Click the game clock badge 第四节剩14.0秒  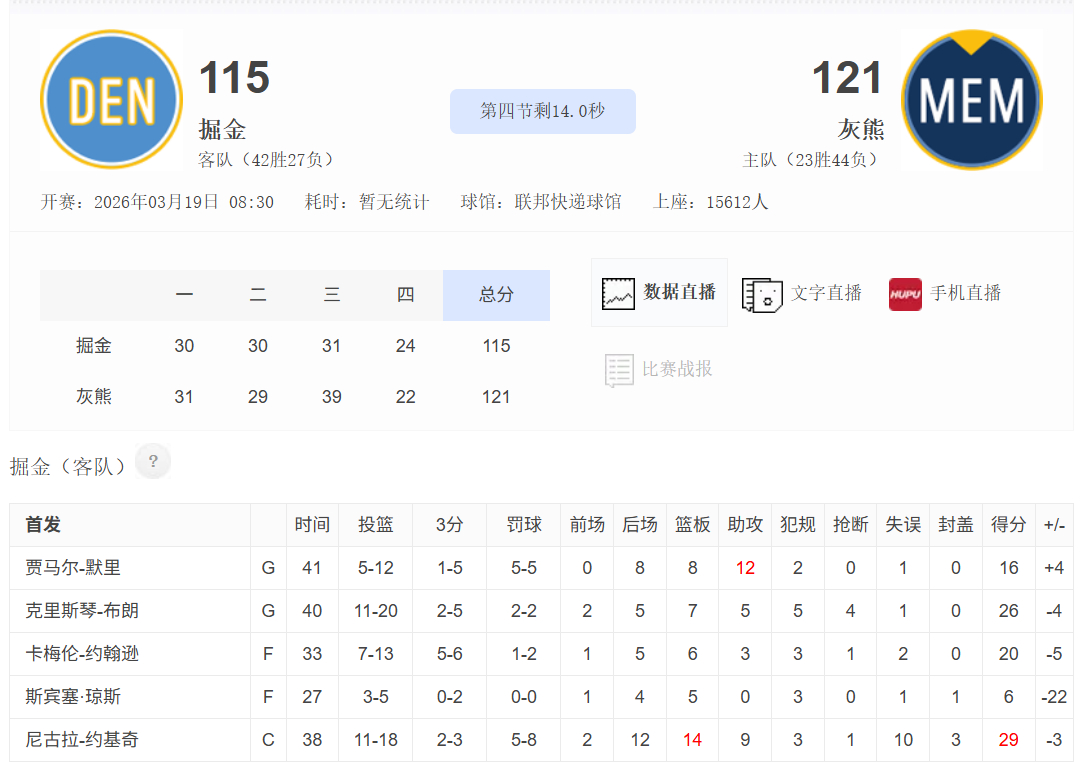click(542, 111)
